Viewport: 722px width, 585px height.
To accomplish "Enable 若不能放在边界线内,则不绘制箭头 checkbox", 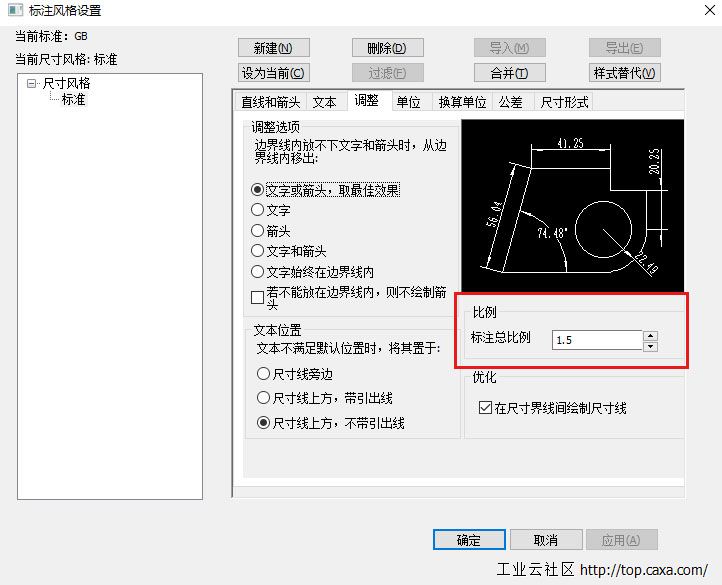I will pos(257,298).
